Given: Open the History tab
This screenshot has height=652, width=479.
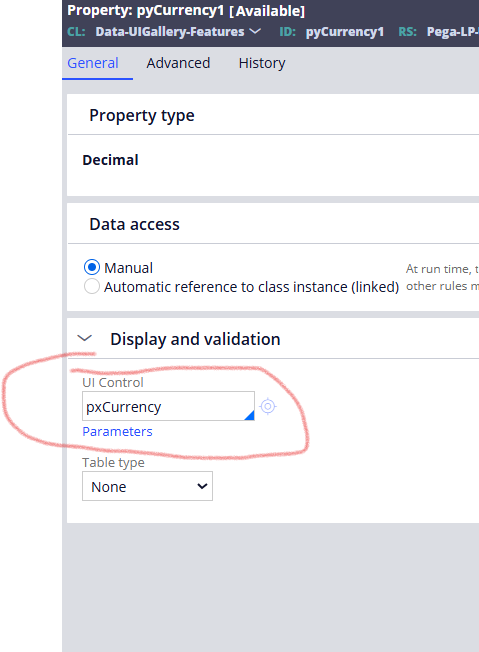Looking at the screenshot, I should click(262, 63).
